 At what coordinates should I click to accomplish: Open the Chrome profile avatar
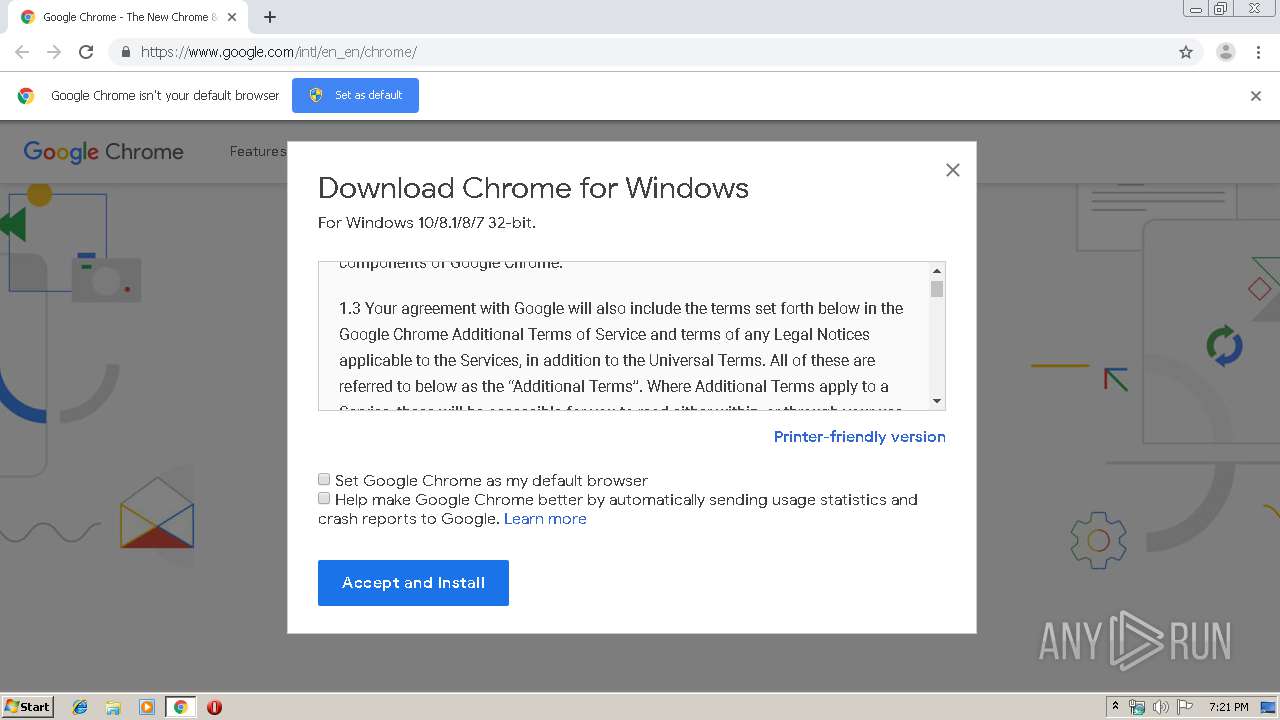[x=1225, y=52]
